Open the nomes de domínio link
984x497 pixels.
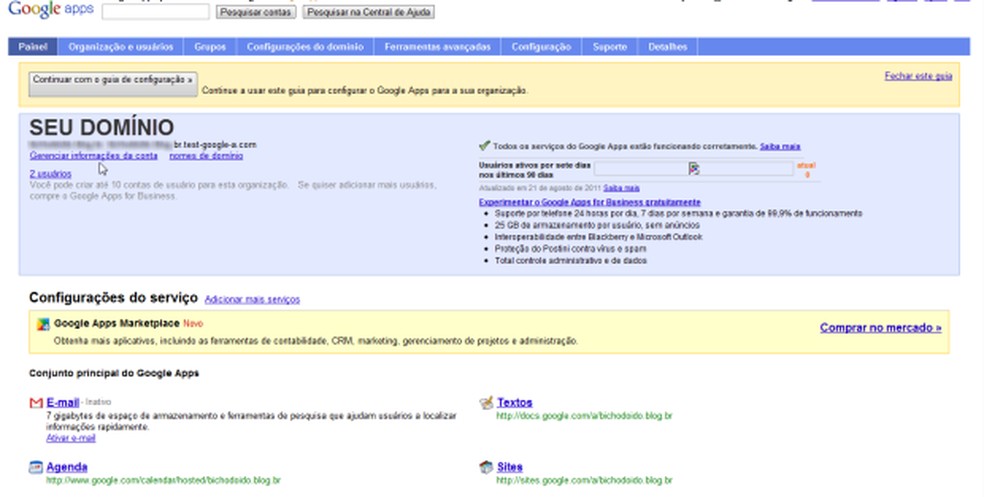[206, 156]
